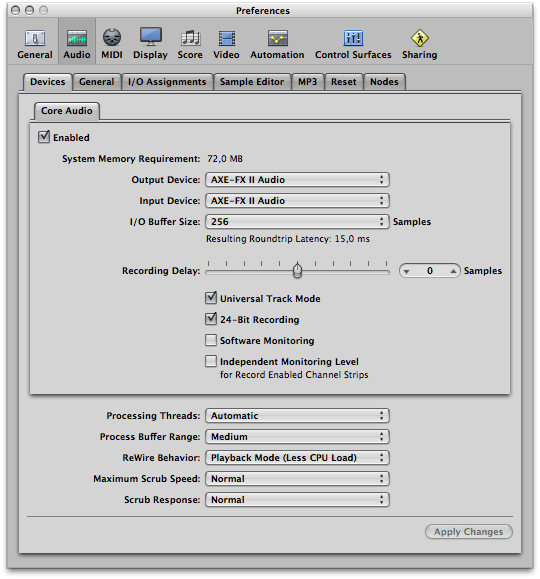Toggle Universal Track Mode checkbox

pyautogui.click(x=211, y=298)
